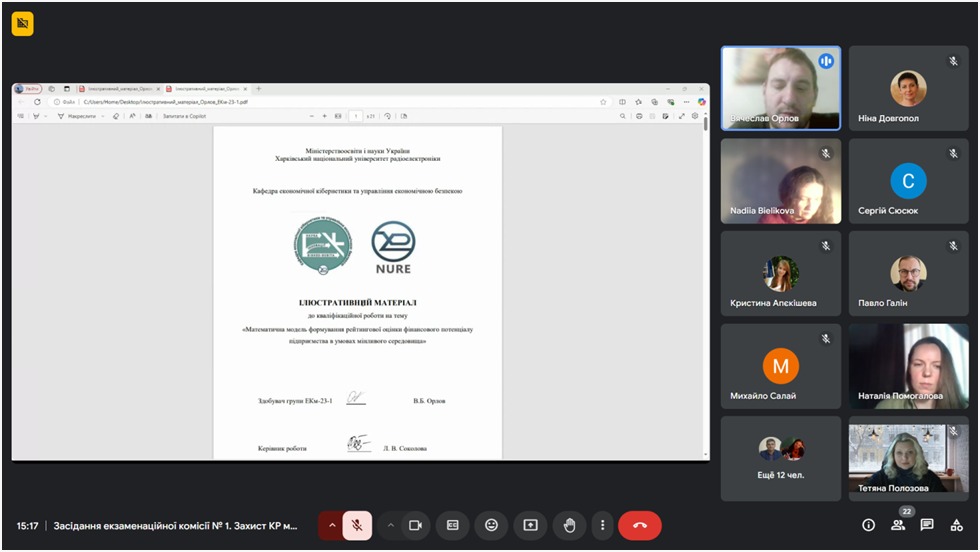Show the participants list icon
Viewport: 980px width, 552px height.
(x=898, y=525)
